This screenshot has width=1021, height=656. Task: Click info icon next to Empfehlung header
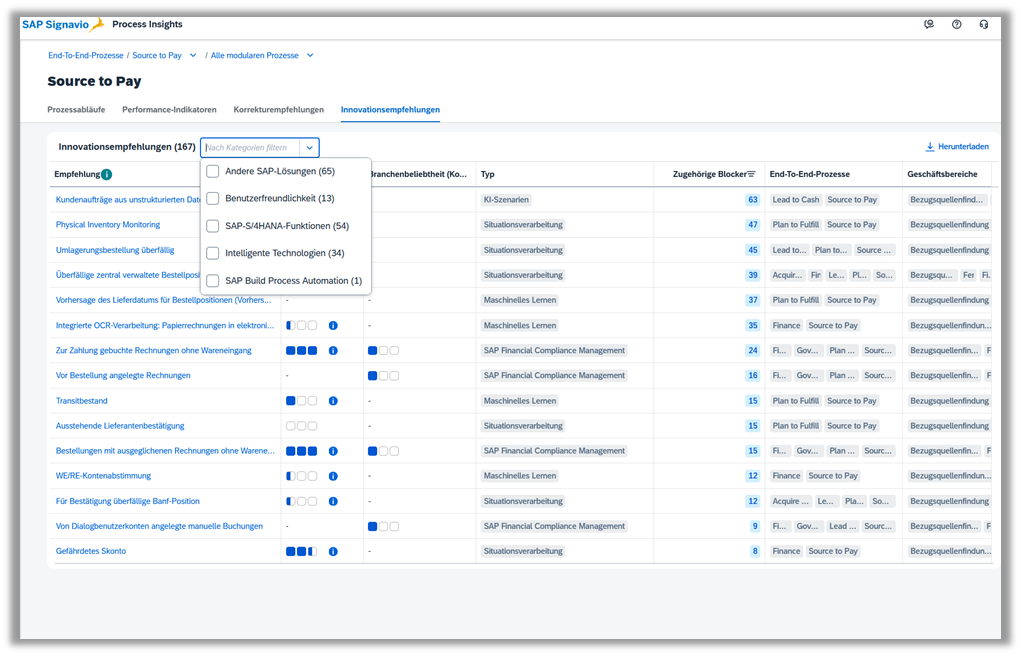106,174
